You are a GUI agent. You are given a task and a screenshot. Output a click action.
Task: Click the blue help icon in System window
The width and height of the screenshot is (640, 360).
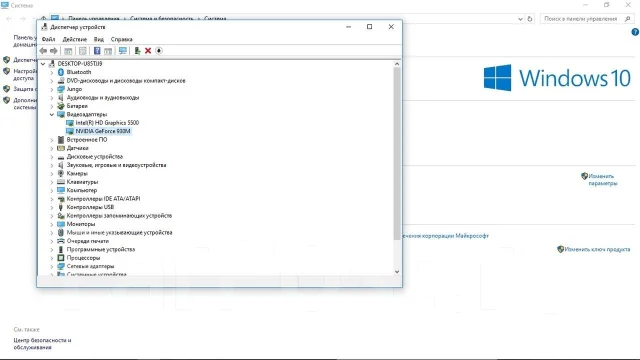coord(635,32)
